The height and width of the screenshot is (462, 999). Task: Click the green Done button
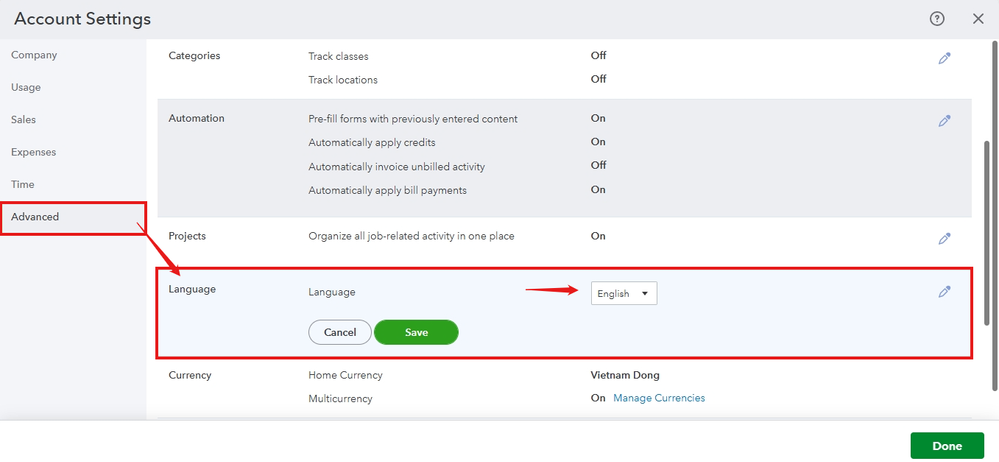pyautogui.click(x=946, y=446)
